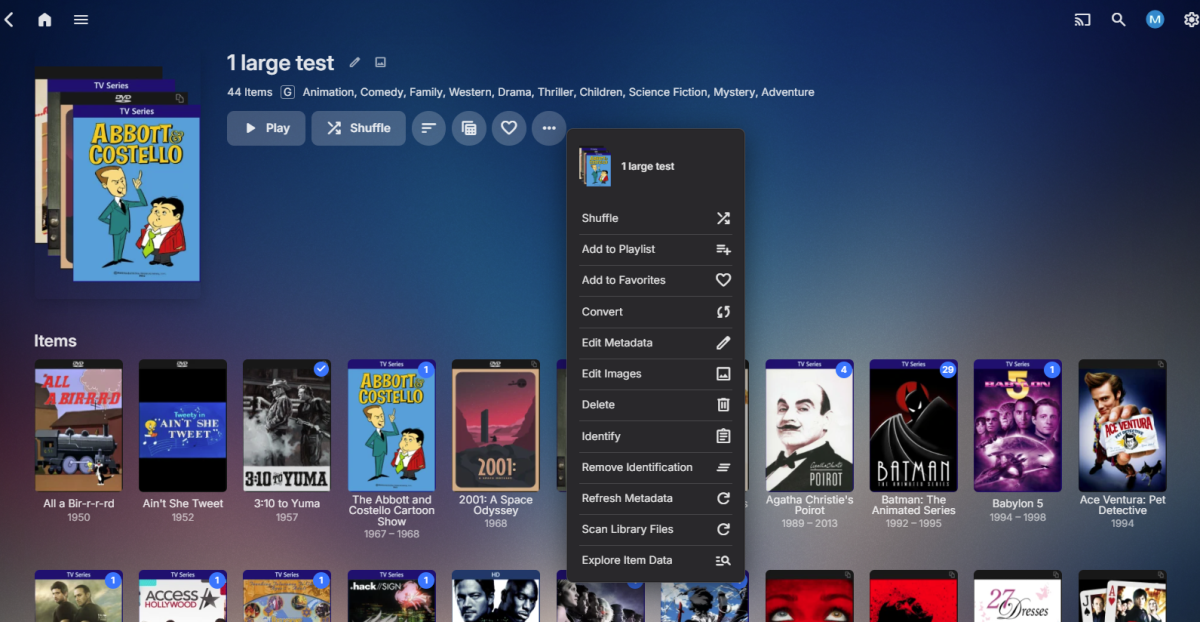Toggle the heart favorite button
This screenshot has height=622, width=1200.
[x=509, y=128]
